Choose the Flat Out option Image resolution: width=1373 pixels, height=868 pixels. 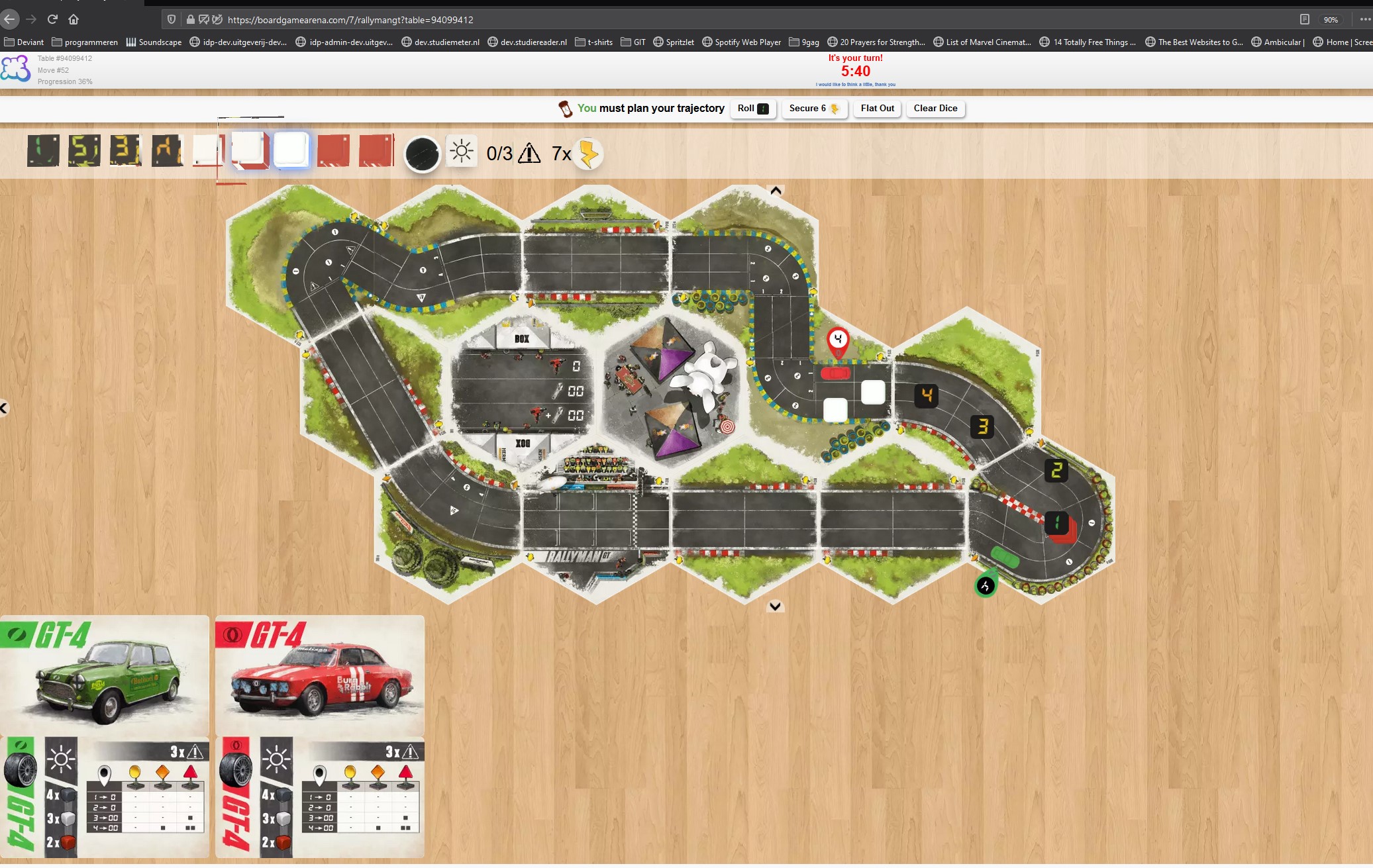[x=877, y=109]
